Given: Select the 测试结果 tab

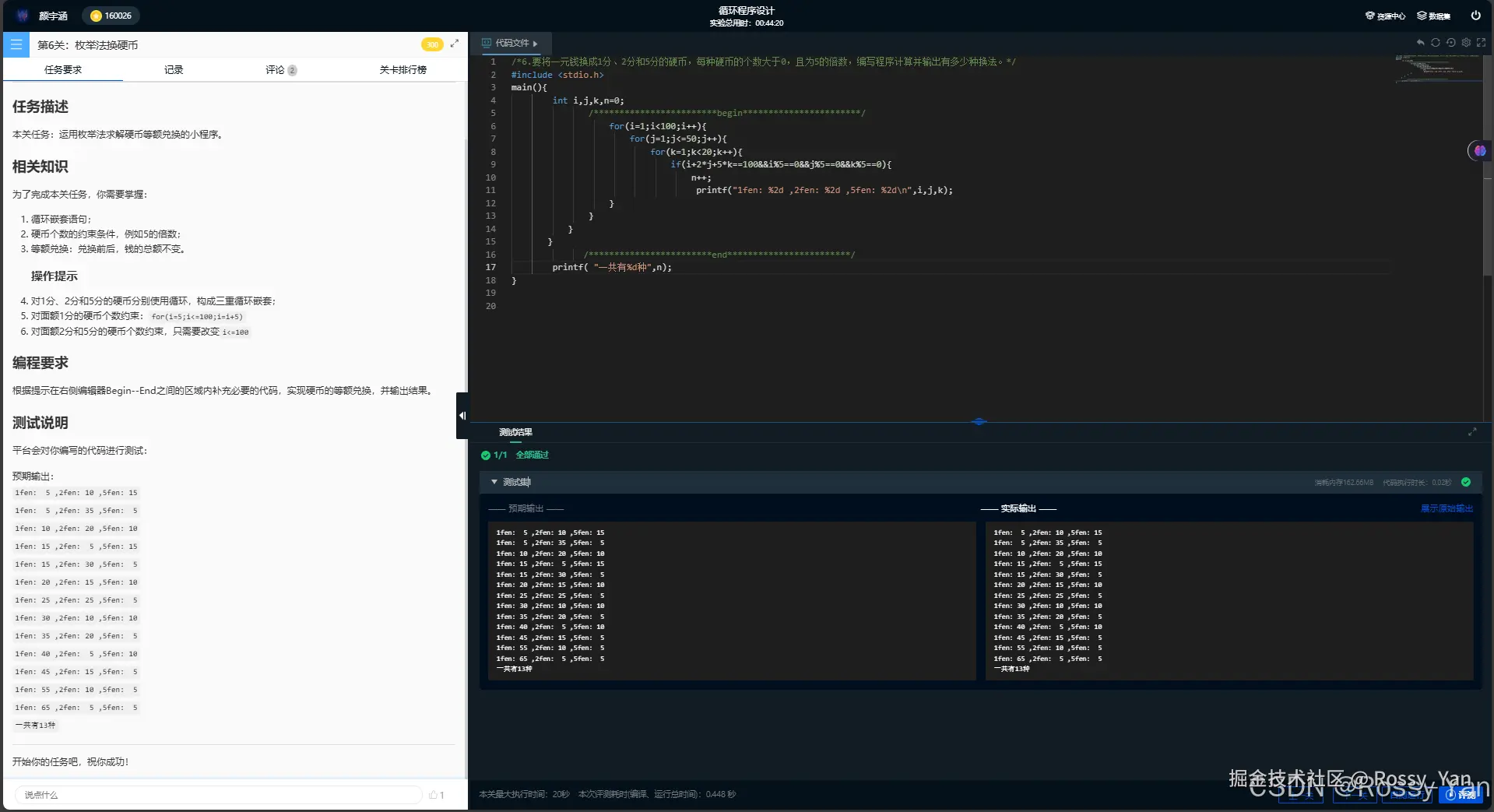Looking at the screenshot, I should pyautogui.click(x=515, y=432).
